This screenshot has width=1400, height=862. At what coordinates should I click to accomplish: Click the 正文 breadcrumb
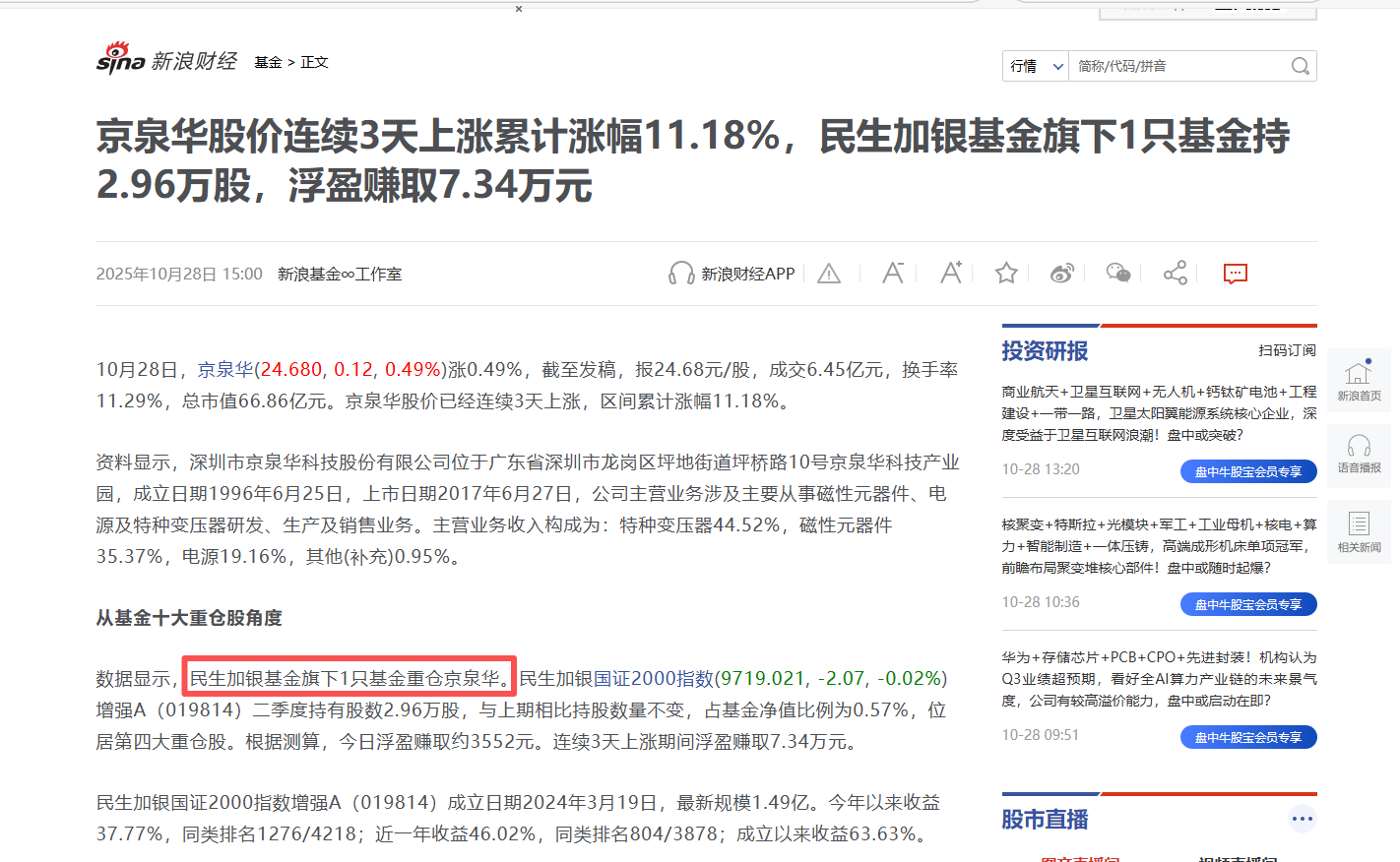pyautogui.click(x=314, y=62)
